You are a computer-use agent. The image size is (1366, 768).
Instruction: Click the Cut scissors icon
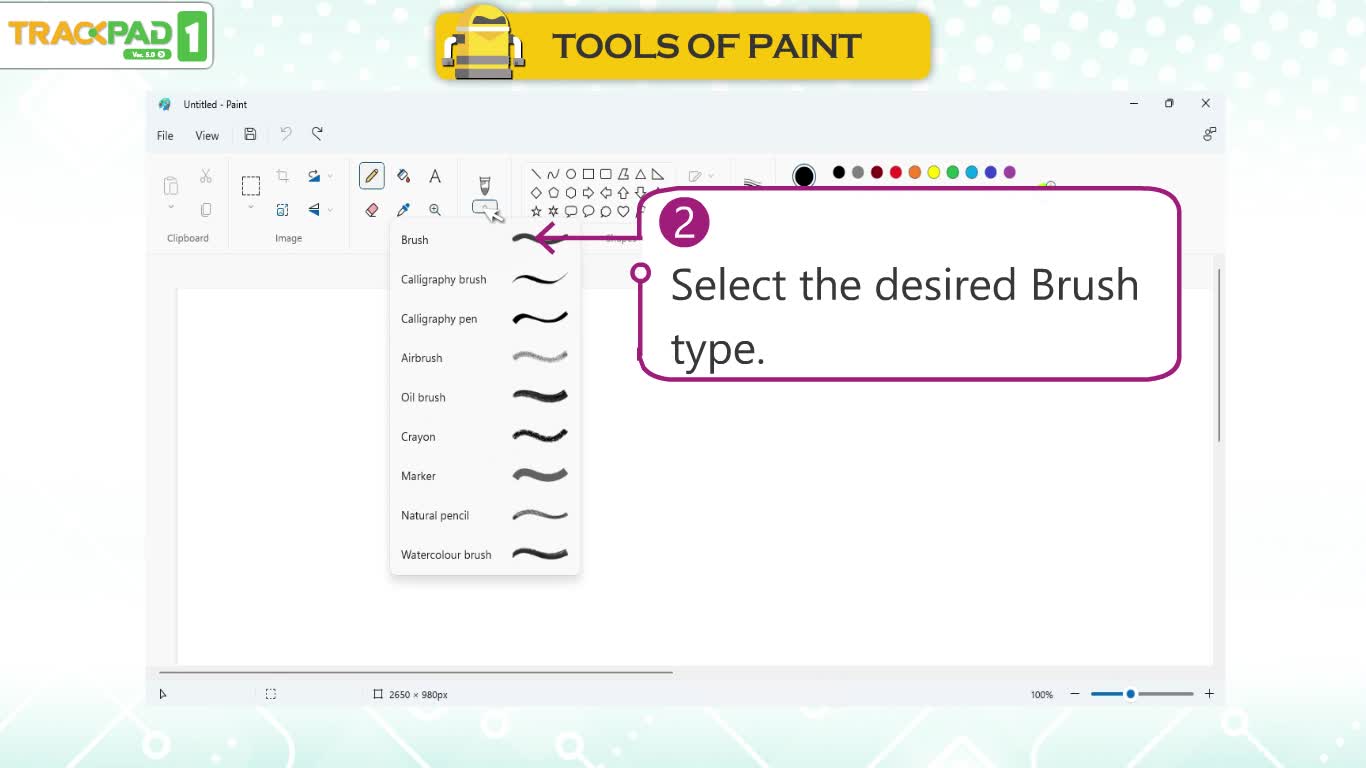[x=206, y=176]
